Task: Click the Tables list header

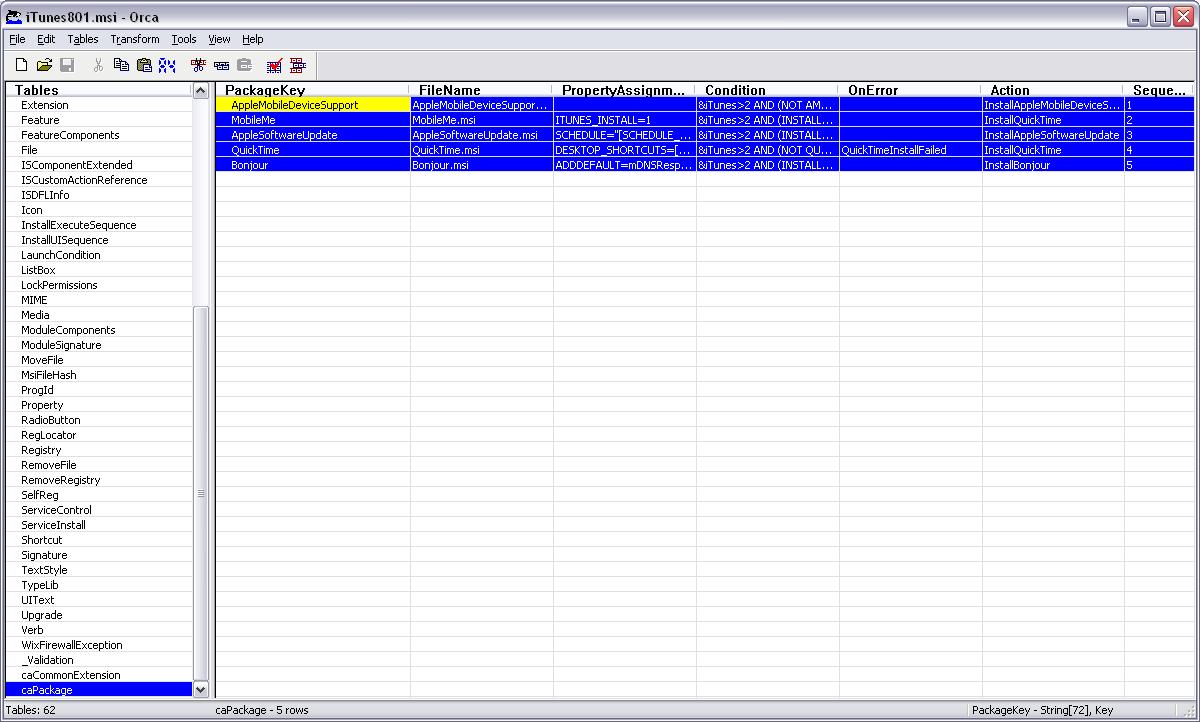Action: [99, 90]
